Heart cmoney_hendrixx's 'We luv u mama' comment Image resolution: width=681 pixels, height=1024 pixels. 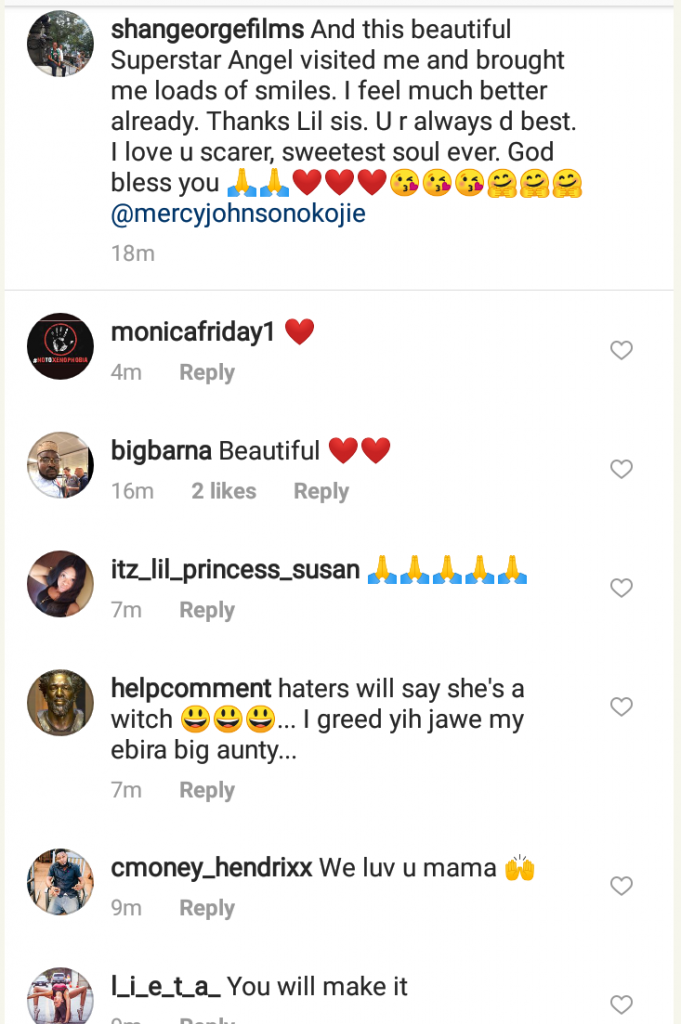[x=621, y=886]
